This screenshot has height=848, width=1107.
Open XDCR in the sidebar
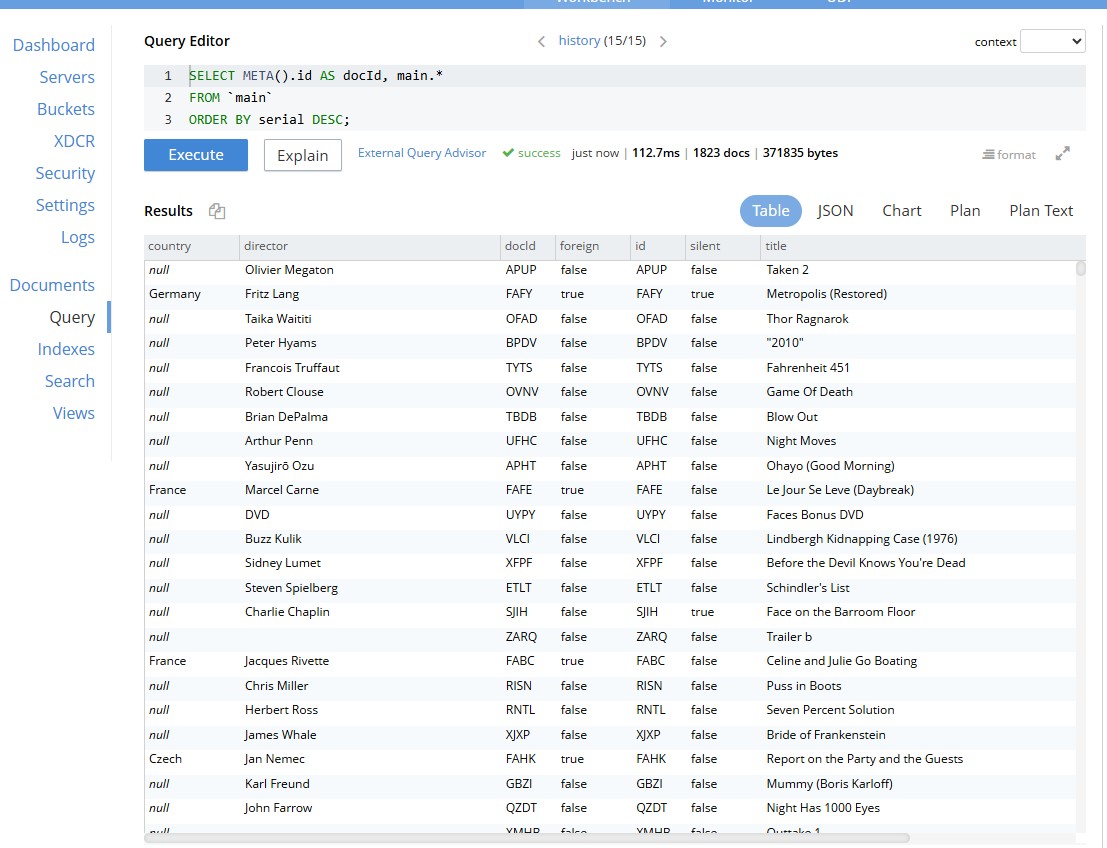74,141
